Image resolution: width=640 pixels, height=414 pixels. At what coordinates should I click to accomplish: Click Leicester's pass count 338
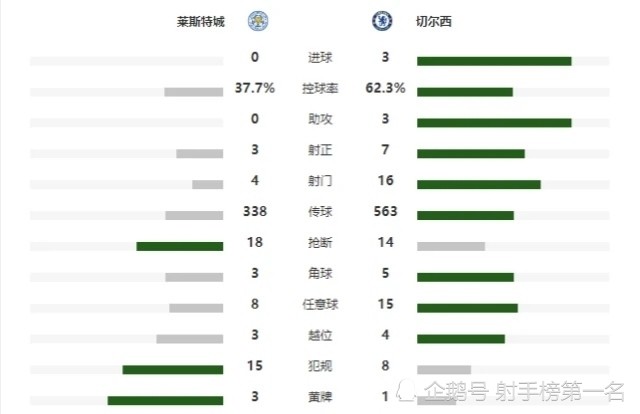(255, 211)
